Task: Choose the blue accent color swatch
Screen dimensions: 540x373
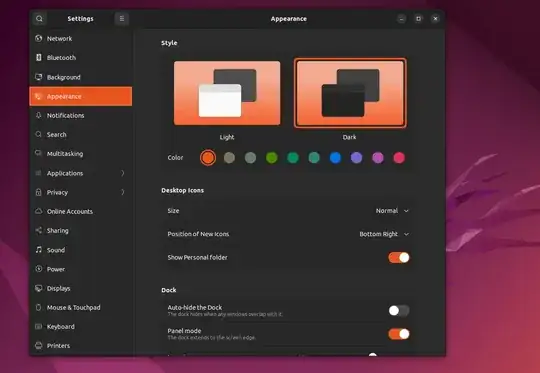Action: tap(335, 158)
